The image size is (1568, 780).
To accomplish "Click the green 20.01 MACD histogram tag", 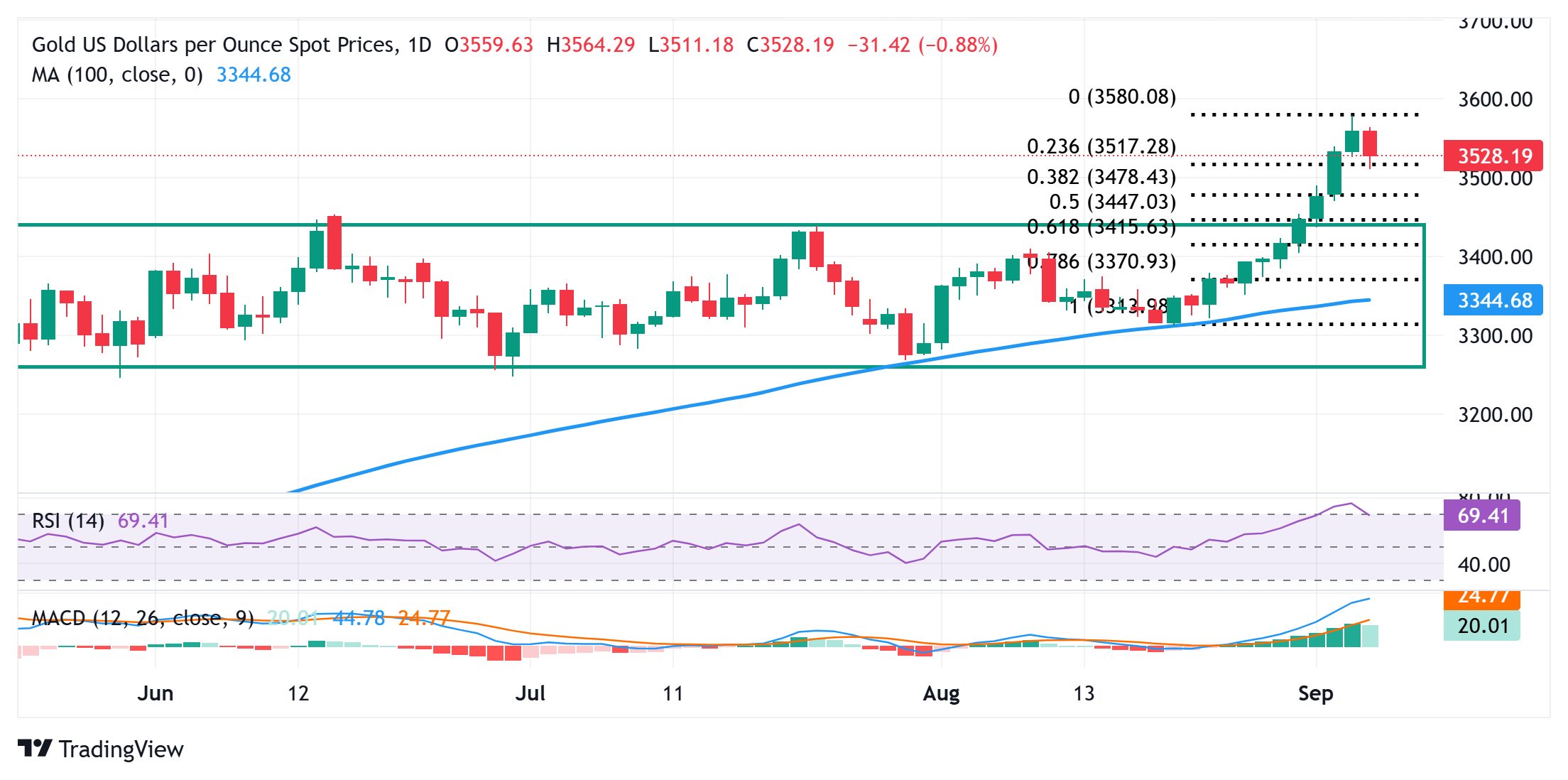I will coord(1481,626).
